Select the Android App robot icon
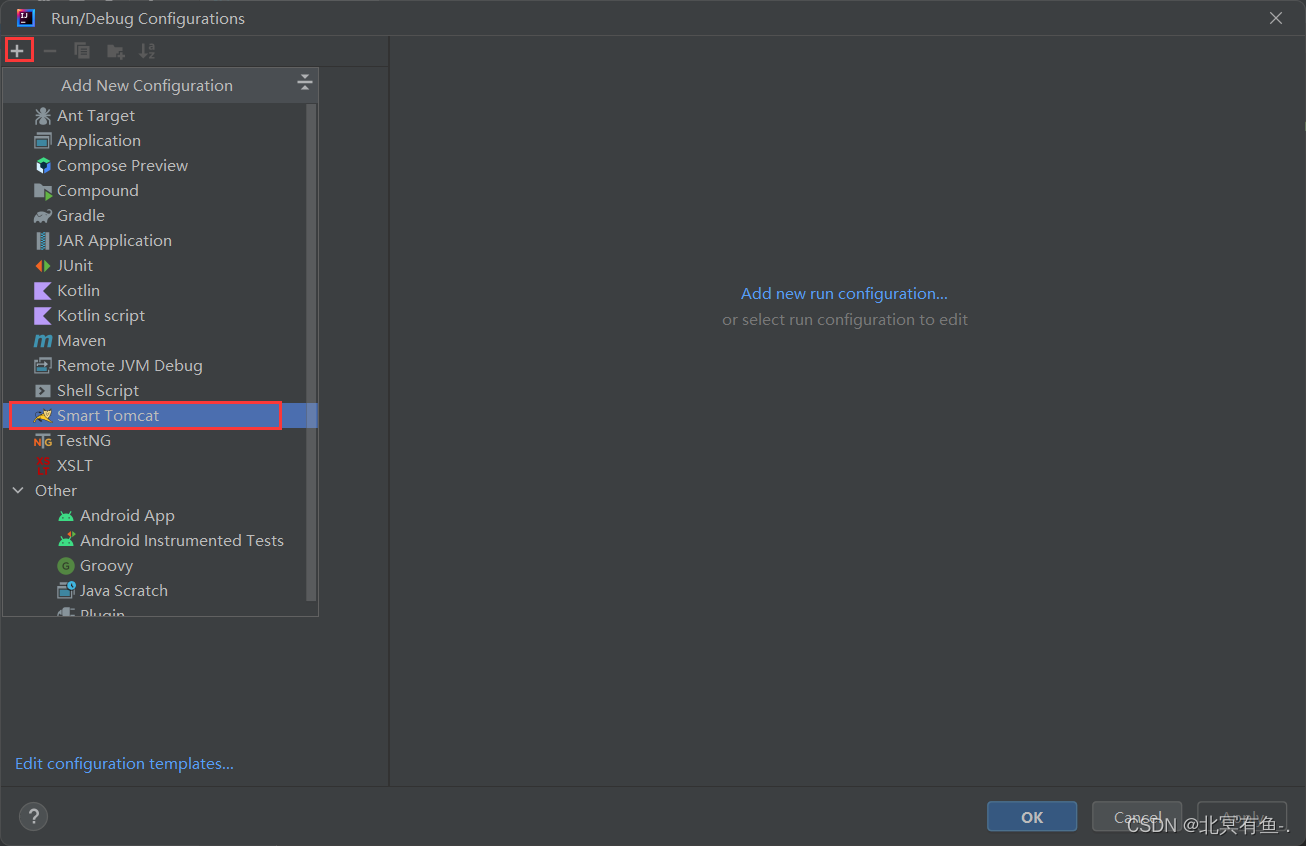 [x=66, y=516]
